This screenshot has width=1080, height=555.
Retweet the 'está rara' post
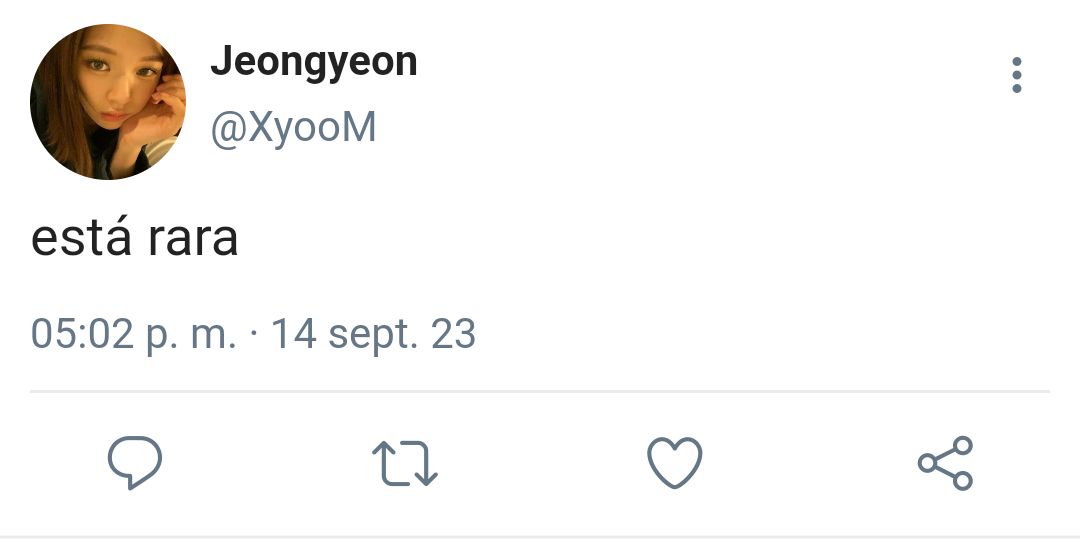(404, 463)
